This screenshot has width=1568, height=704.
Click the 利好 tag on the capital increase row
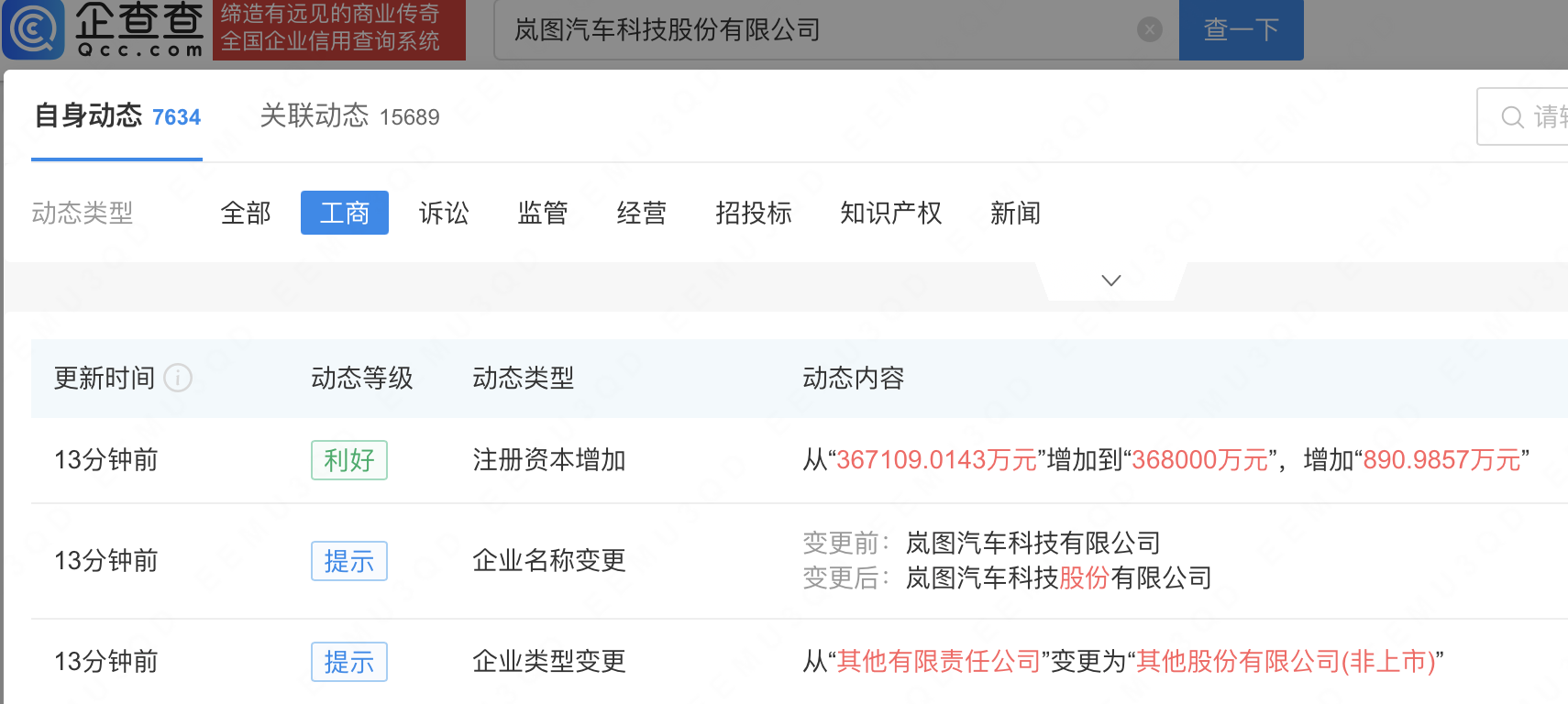349,460
